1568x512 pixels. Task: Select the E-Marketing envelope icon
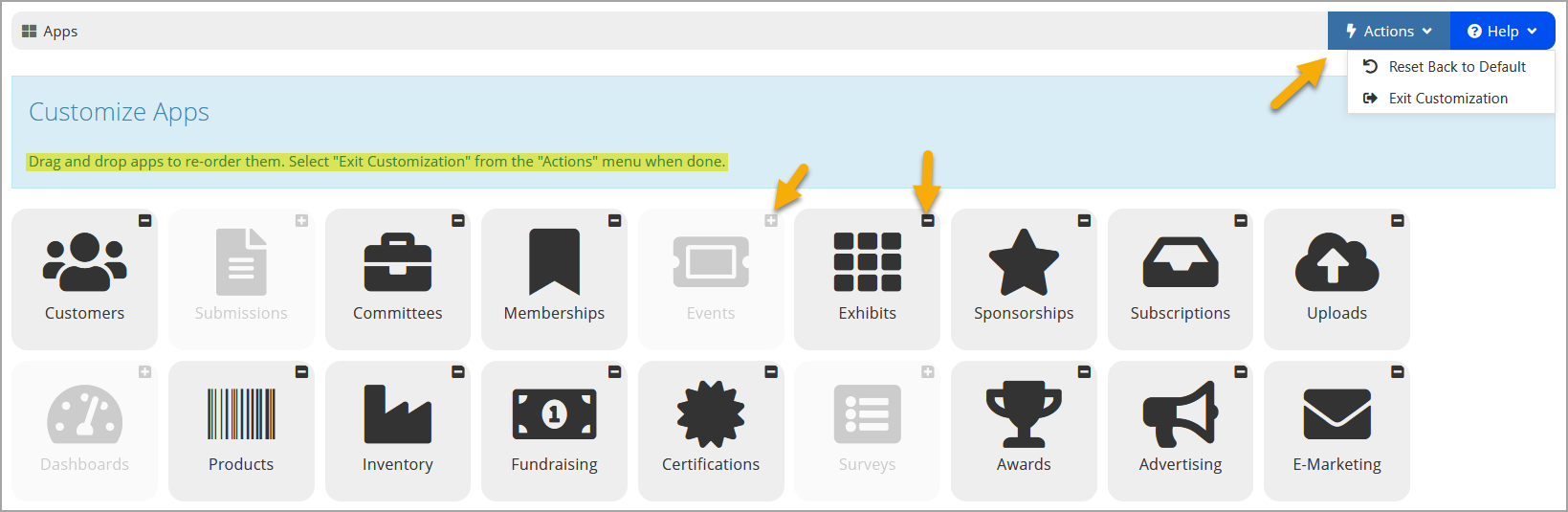click(x=1337, y=413)
